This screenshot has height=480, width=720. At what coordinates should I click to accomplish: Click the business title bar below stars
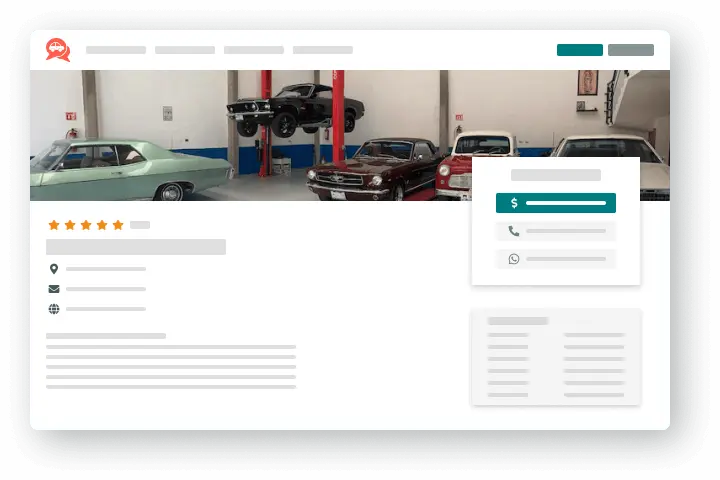(x=136, y=247)
